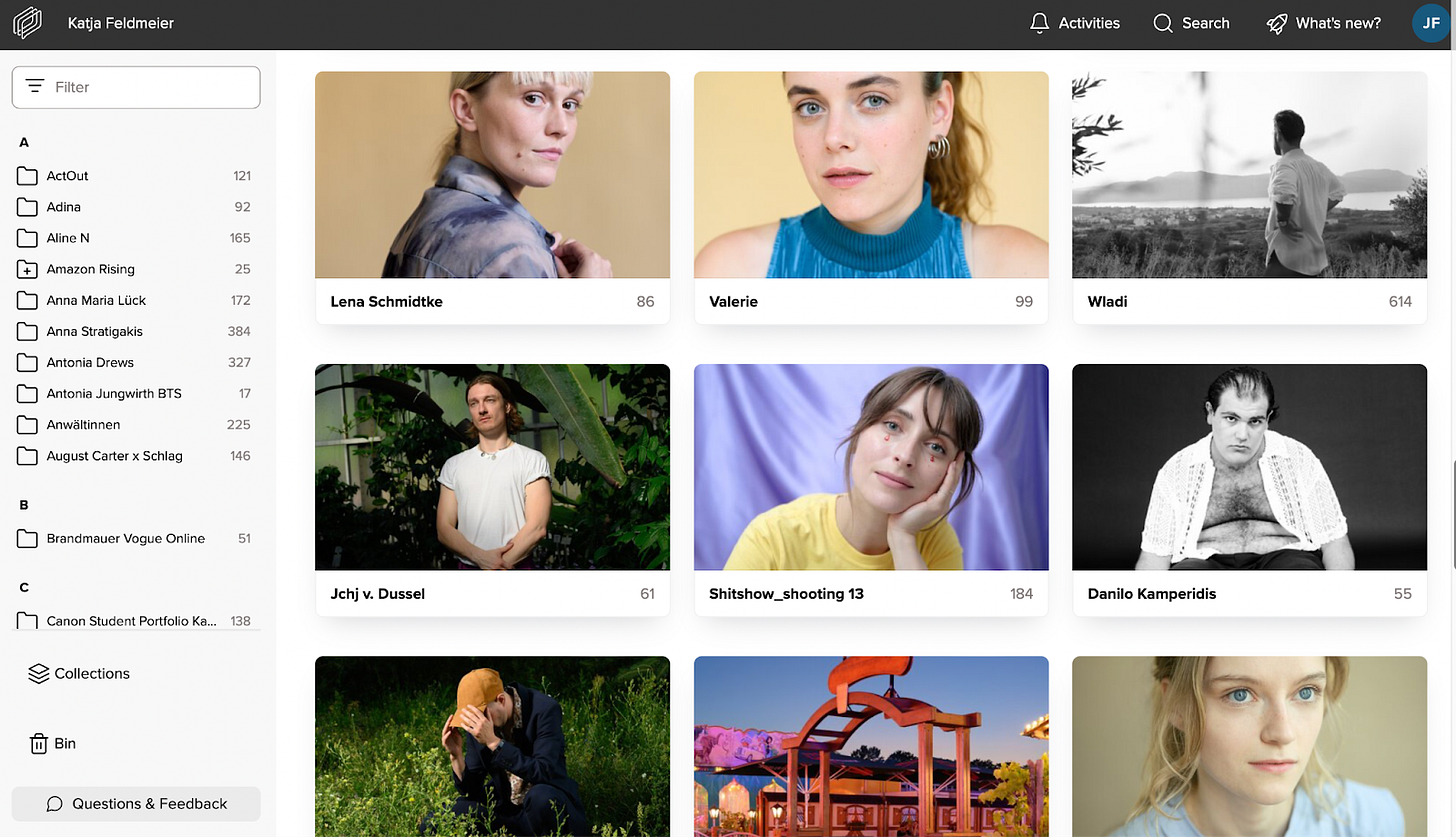
Task: Open the blonde woman portrait thumbnail in bottom row
Action: pyautogui.click(x=1249, y=746)
